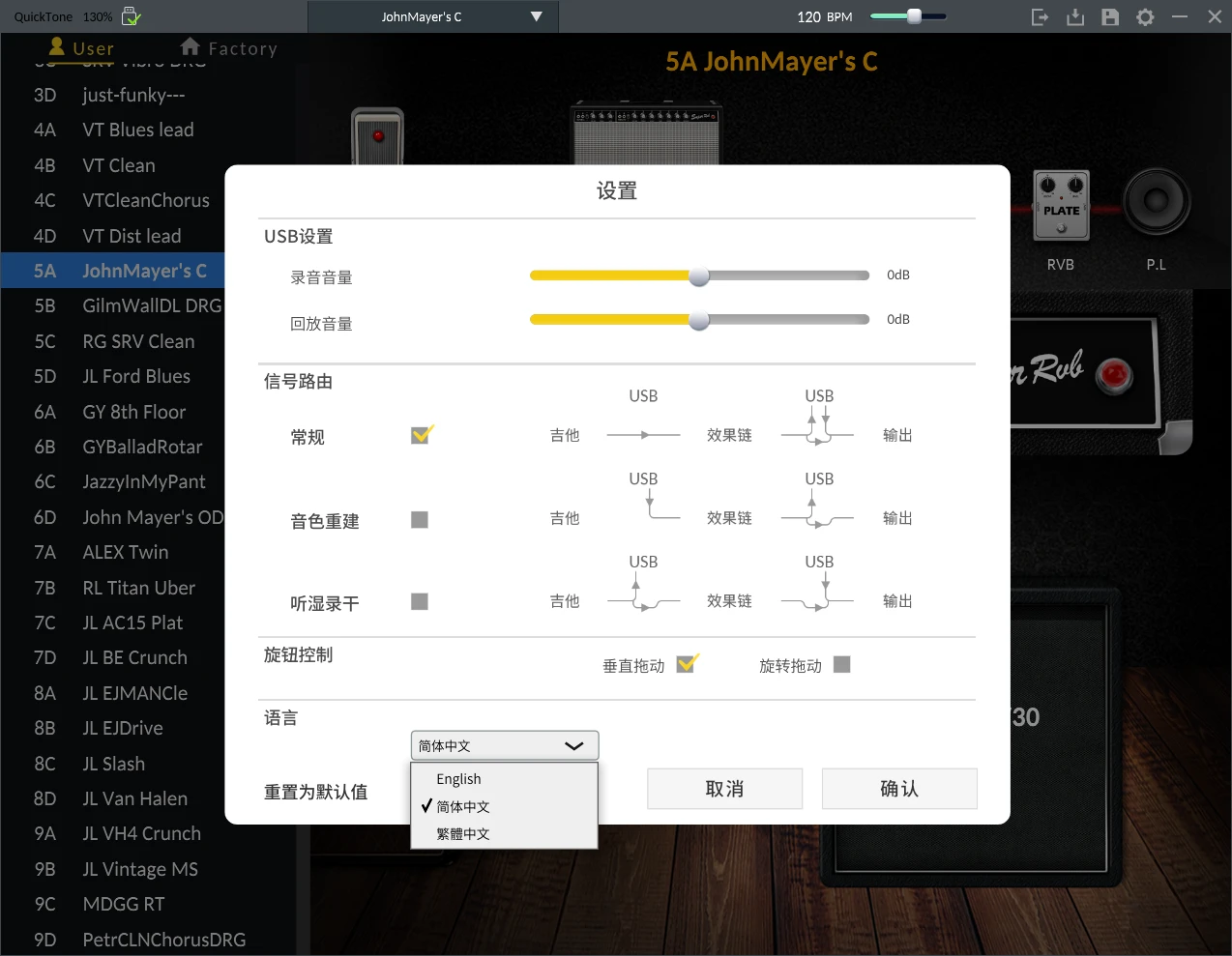Viewport: 1232px width, 956px height.
Task: Click the PLATE reverb pedal icon
Action: pyautogui.click(x=1061, y=204)
